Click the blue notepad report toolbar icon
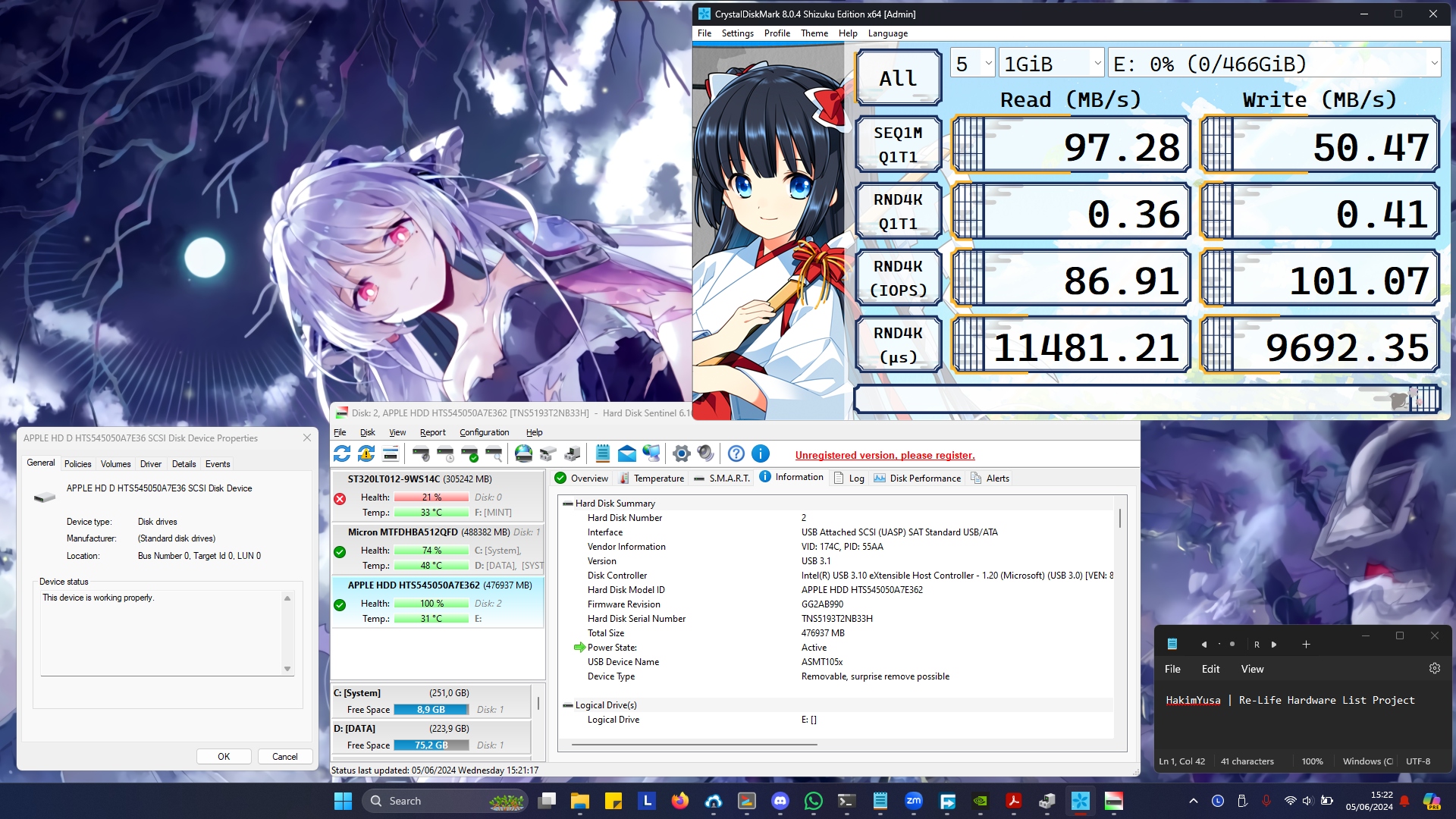1456x819 pixels. (603, 453)
